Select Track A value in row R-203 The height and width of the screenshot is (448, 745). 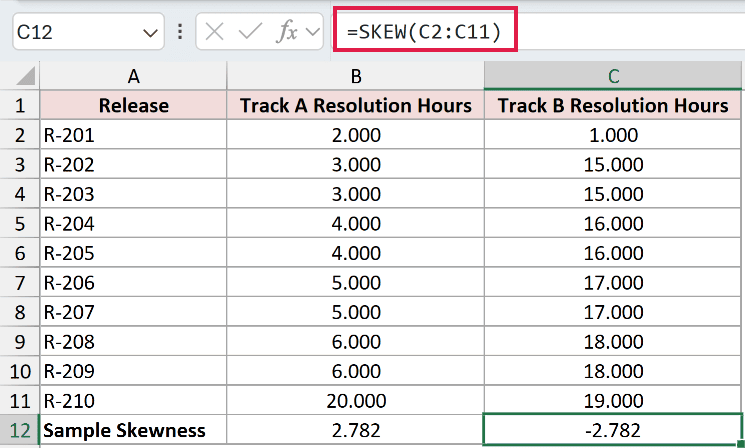(x=355, y=194)
